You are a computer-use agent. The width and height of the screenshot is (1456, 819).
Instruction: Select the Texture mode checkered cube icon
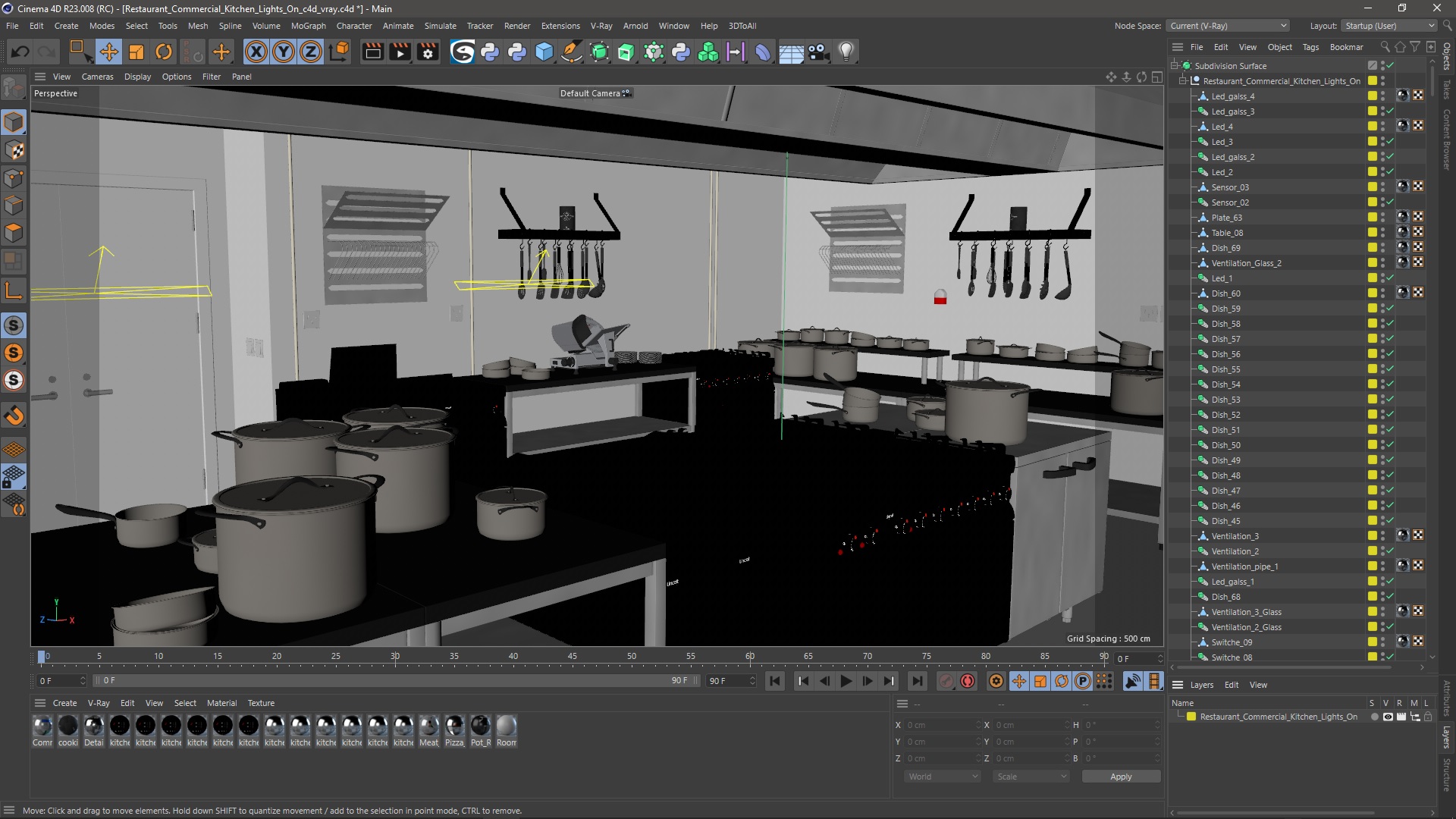click(x=14, y=150)
